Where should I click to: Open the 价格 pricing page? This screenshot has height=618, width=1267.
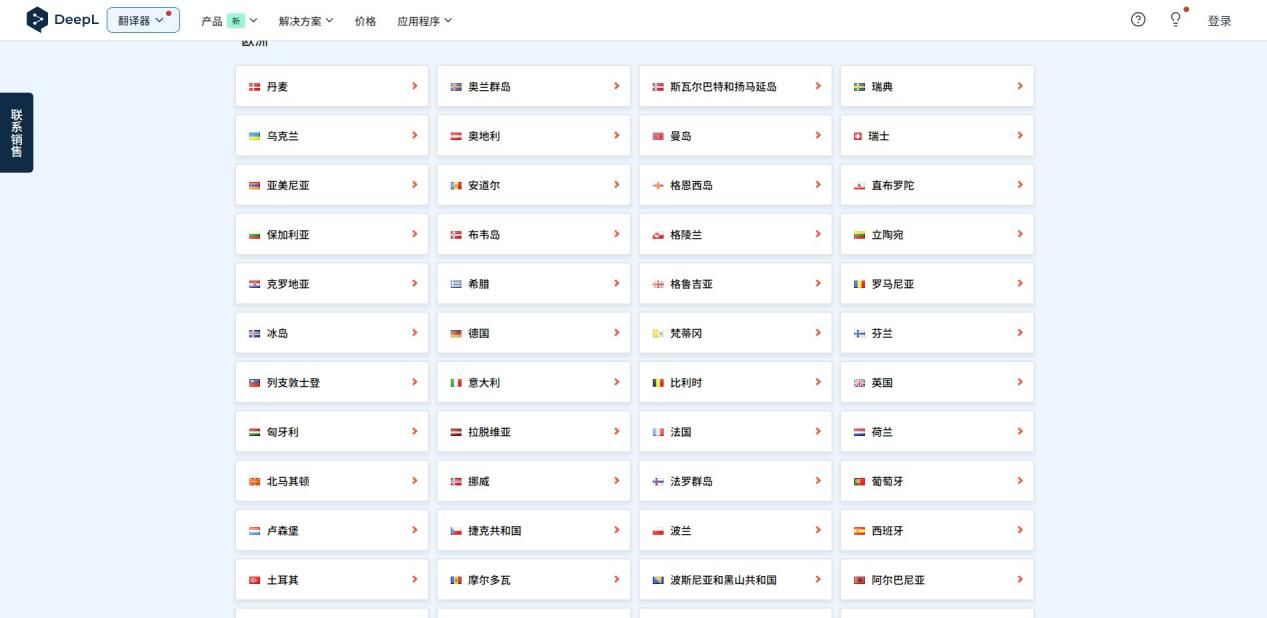365,21
